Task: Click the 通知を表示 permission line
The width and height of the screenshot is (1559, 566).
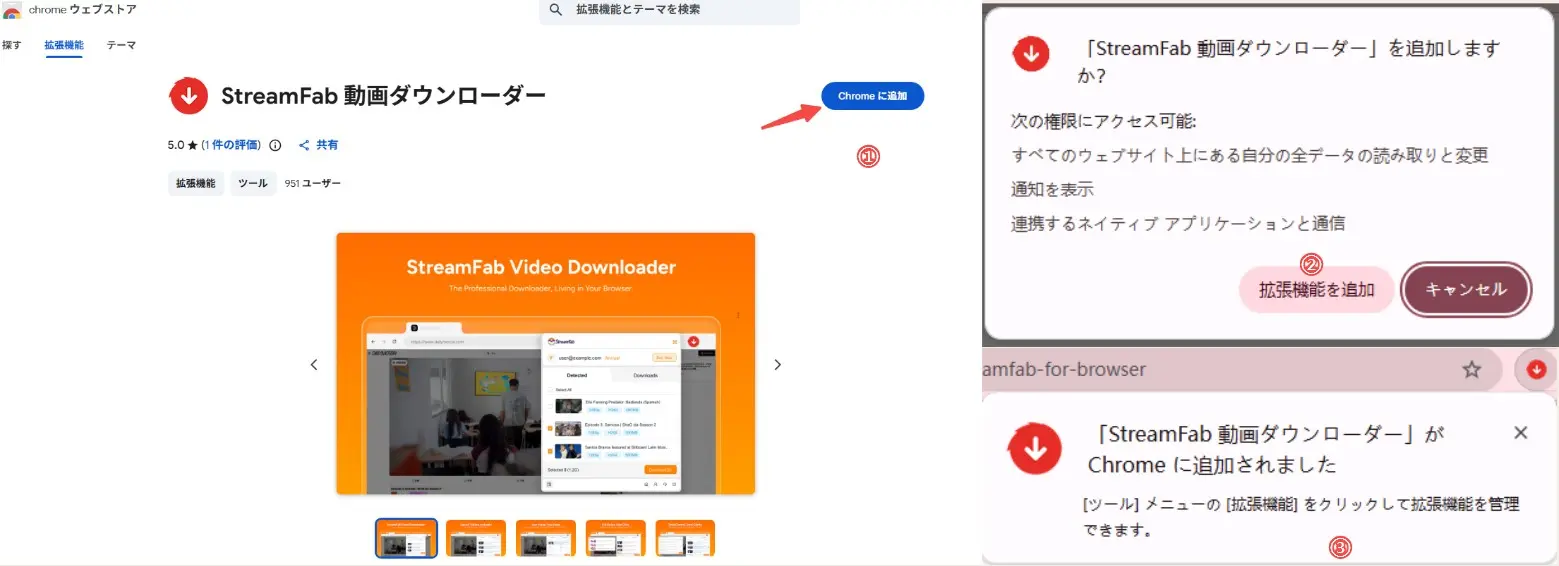Action: pos(1053,189)
